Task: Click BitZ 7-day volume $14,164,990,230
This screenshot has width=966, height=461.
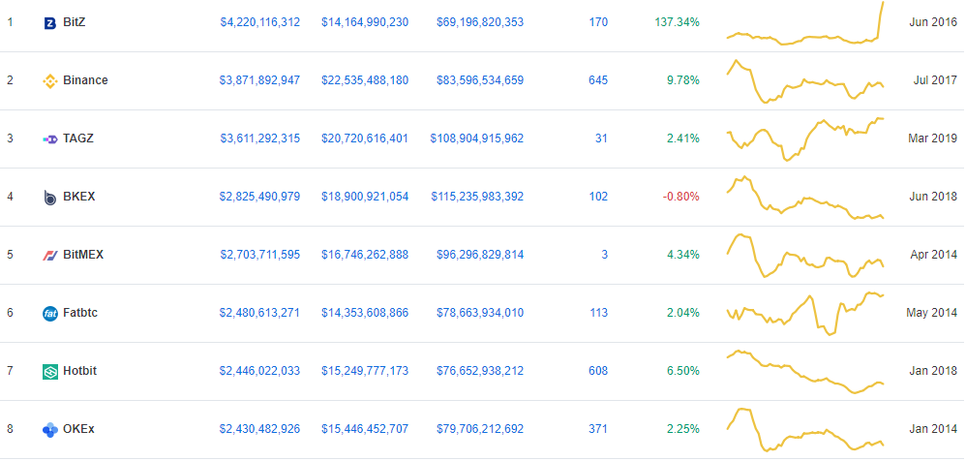Action: [x=365, y=22]
